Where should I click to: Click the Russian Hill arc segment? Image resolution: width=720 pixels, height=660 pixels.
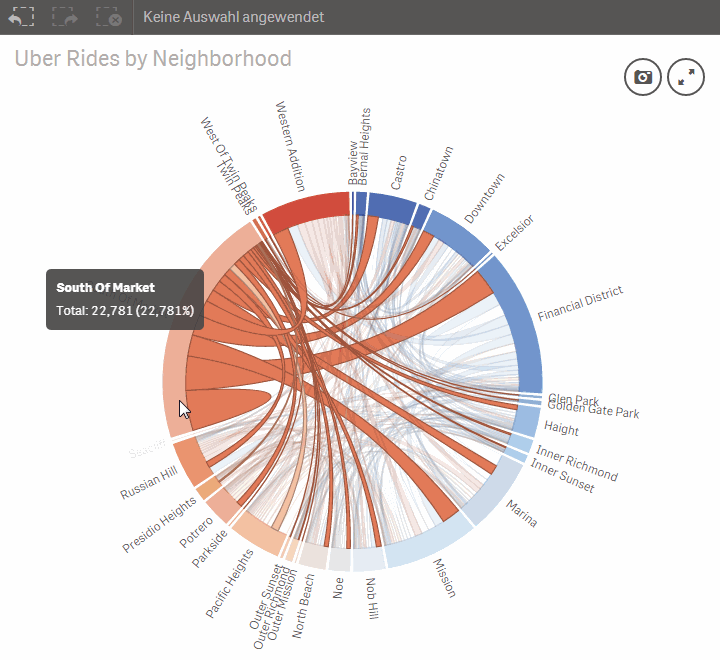point(191,462)
